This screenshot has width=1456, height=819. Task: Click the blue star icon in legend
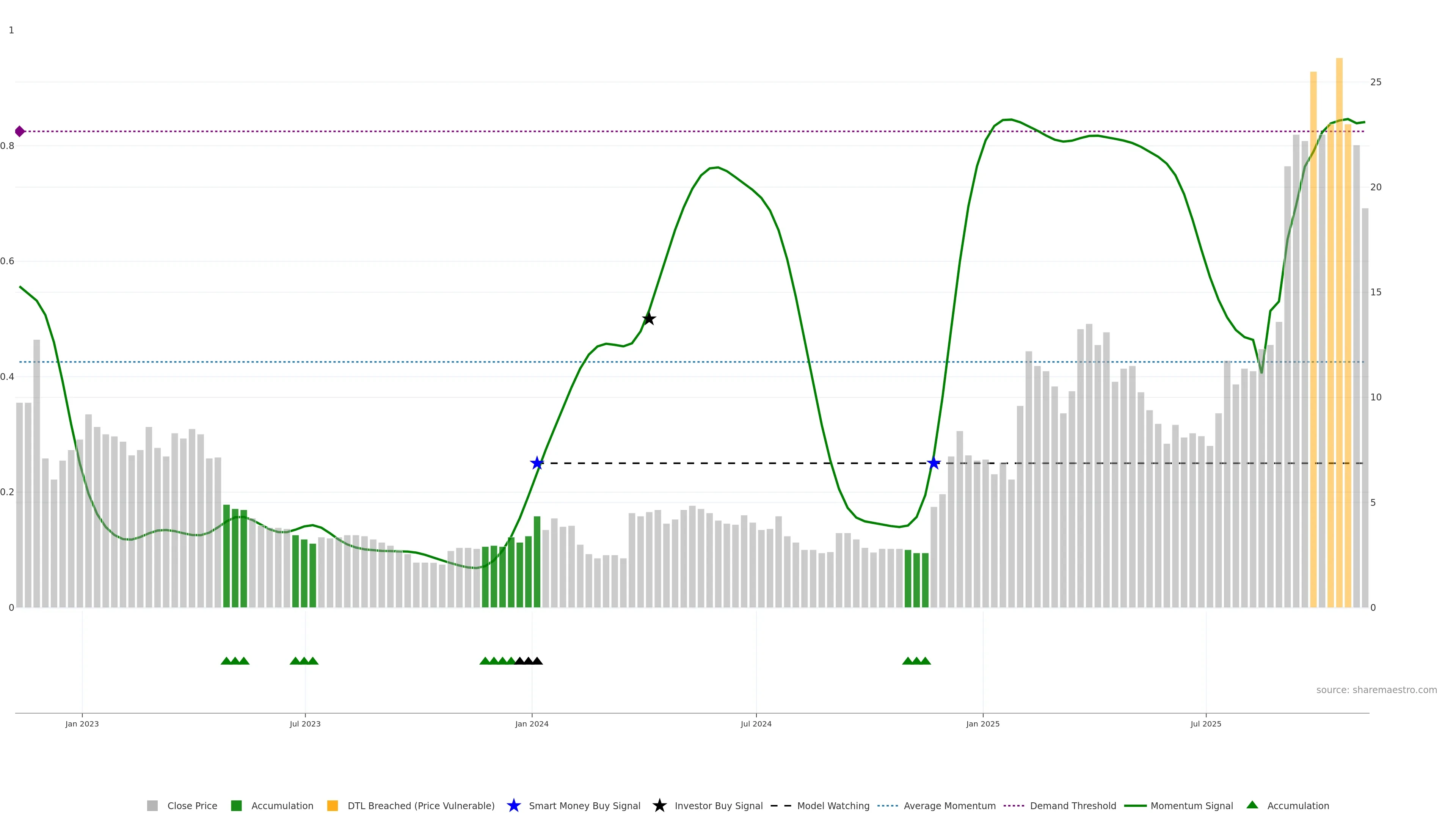click(513, 805)
